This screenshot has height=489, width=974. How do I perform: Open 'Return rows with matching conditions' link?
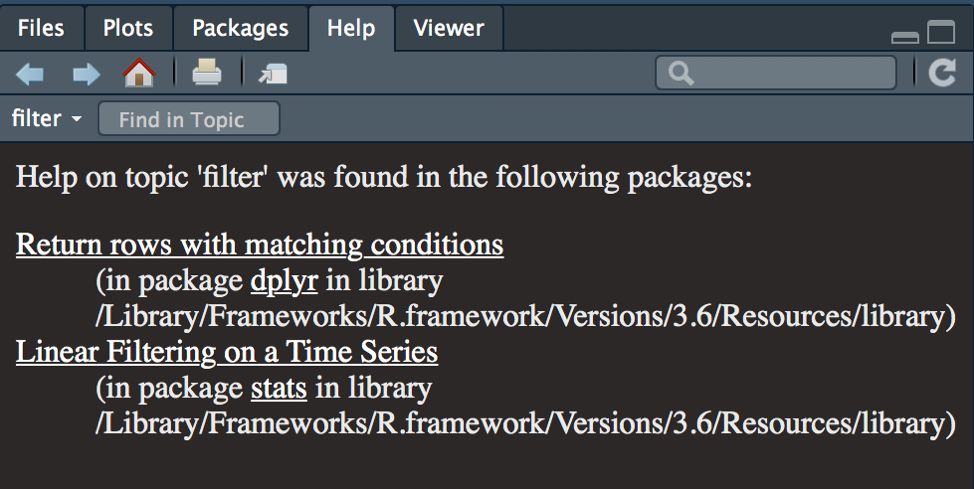pos(259,244)
